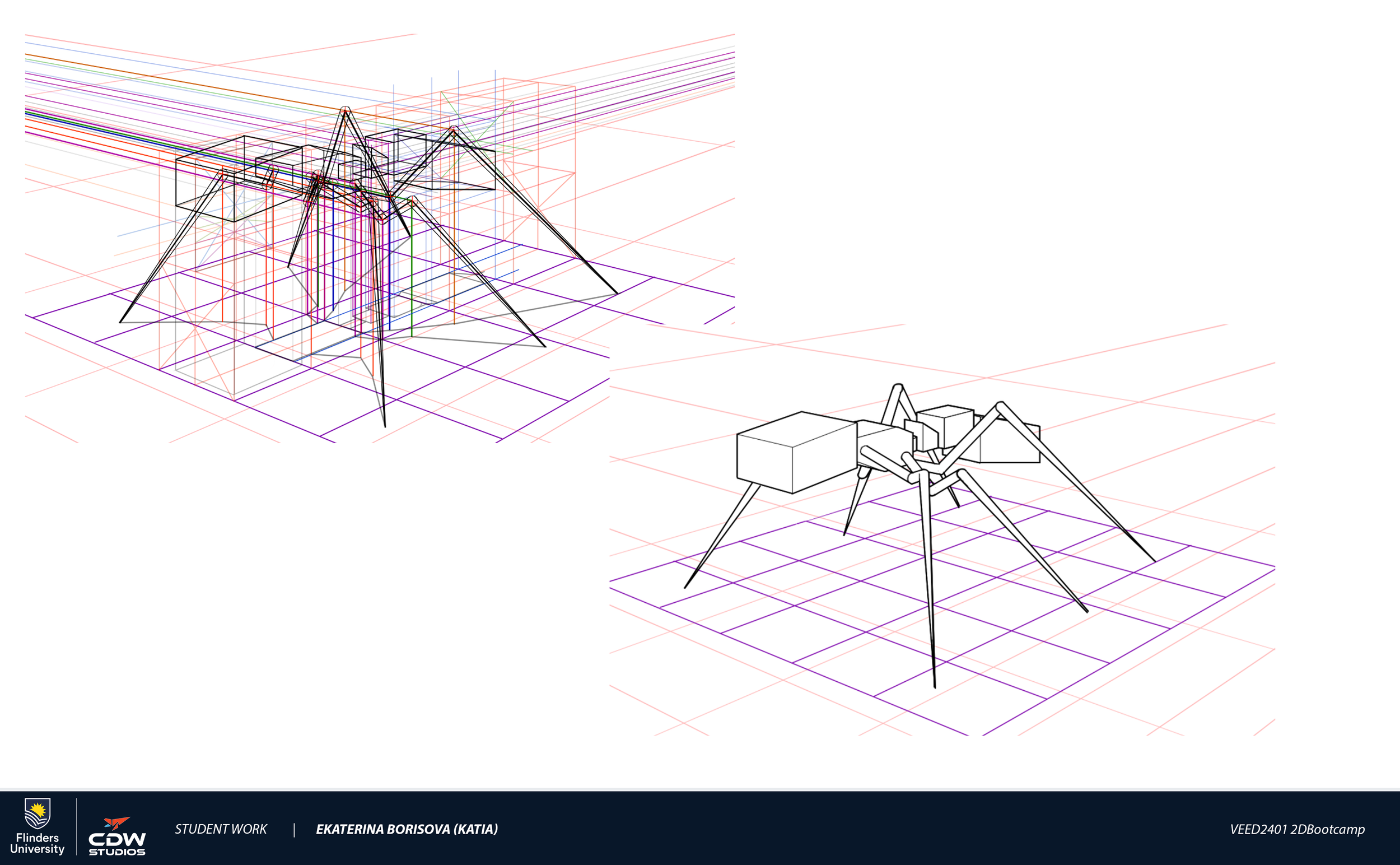Click the far right leg tip, right spider
Screen dimensions: 1400x865
click(x=1154, y=561)
